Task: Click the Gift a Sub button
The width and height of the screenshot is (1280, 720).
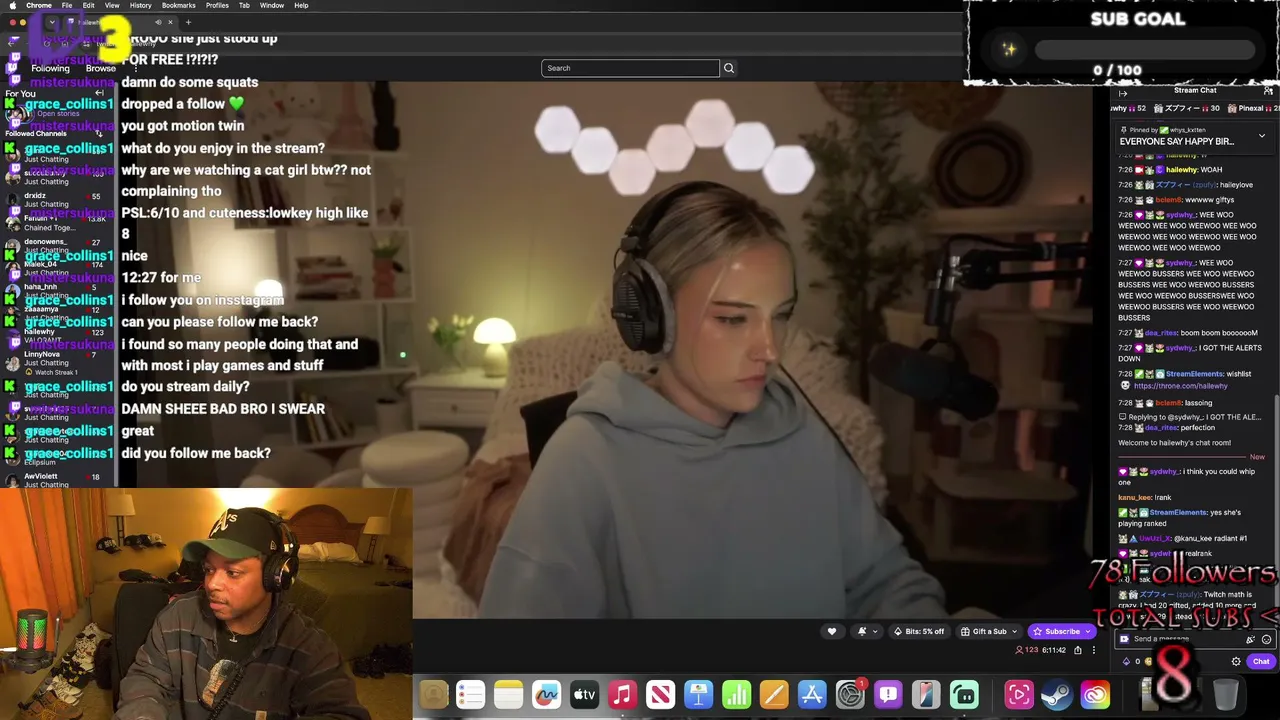Action: coord(987,632)
